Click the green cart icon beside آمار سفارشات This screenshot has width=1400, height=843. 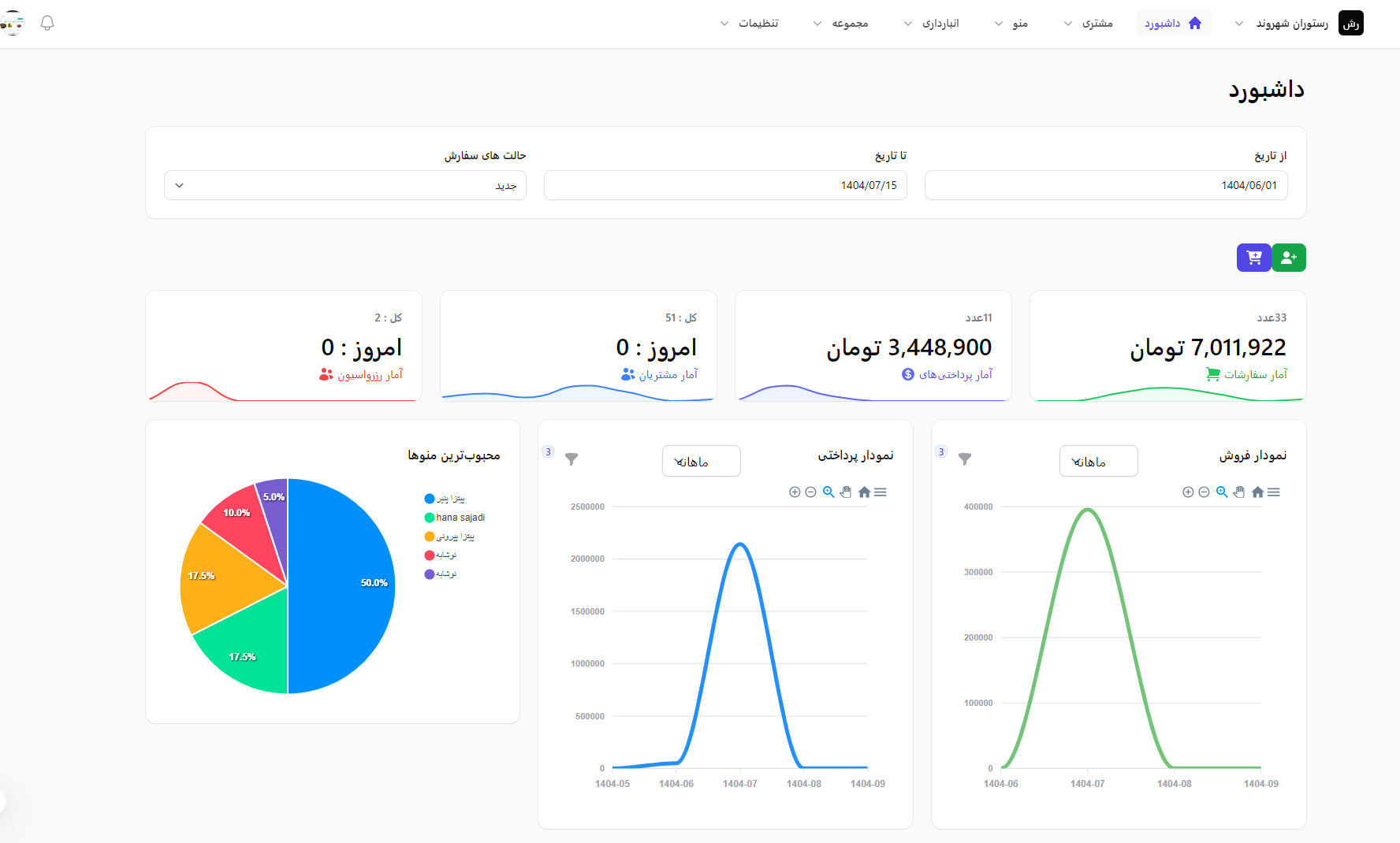[1213, 374]
